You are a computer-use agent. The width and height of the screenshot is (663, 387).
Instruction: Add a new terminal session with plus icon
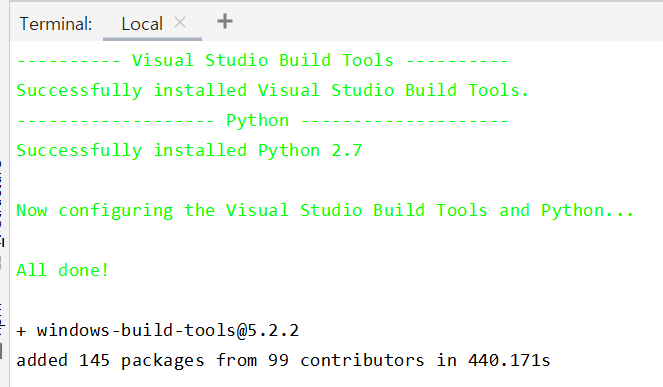(225, 21)
